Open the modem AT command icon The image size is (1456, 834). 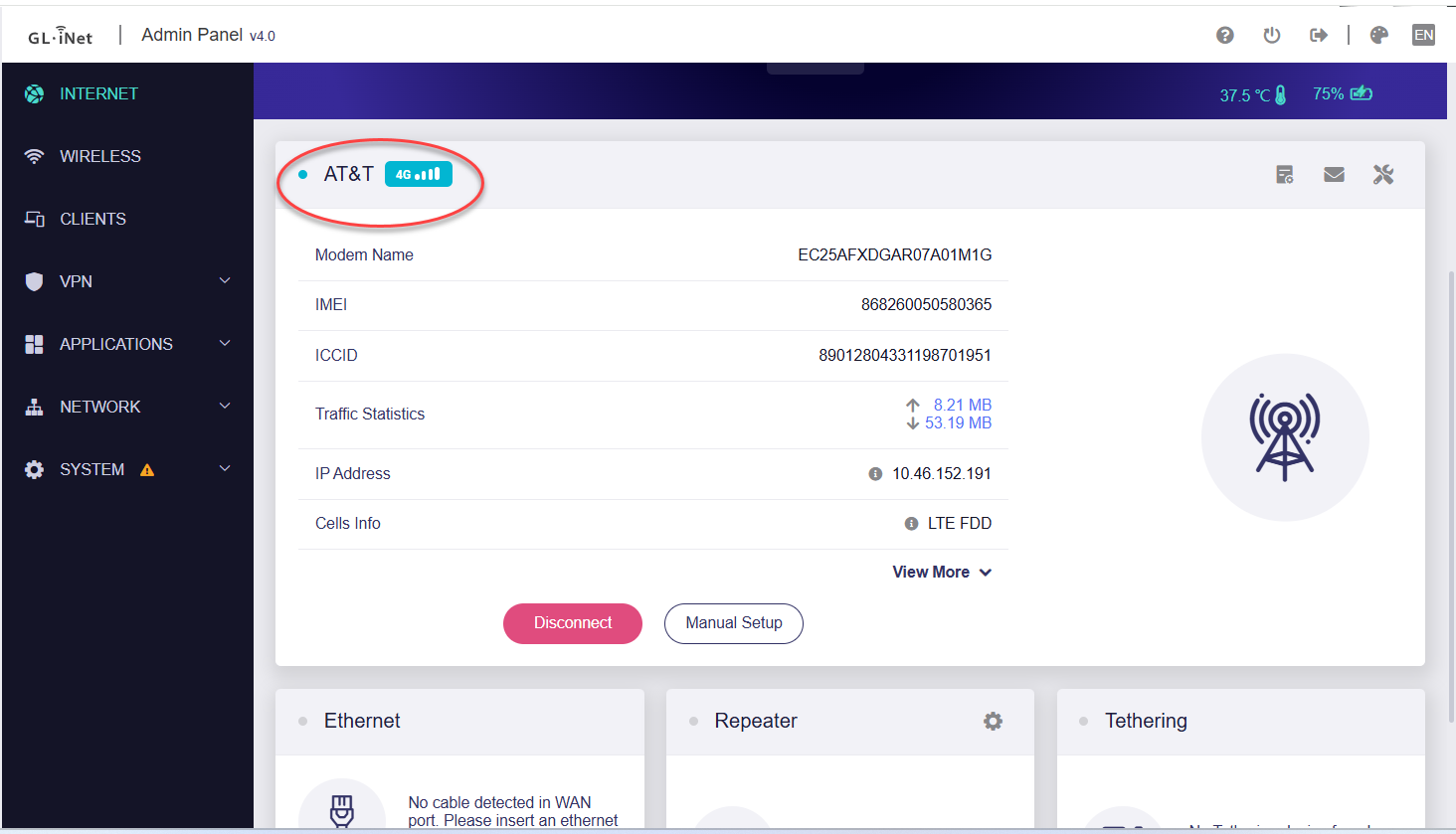[x=1285, y=175]
